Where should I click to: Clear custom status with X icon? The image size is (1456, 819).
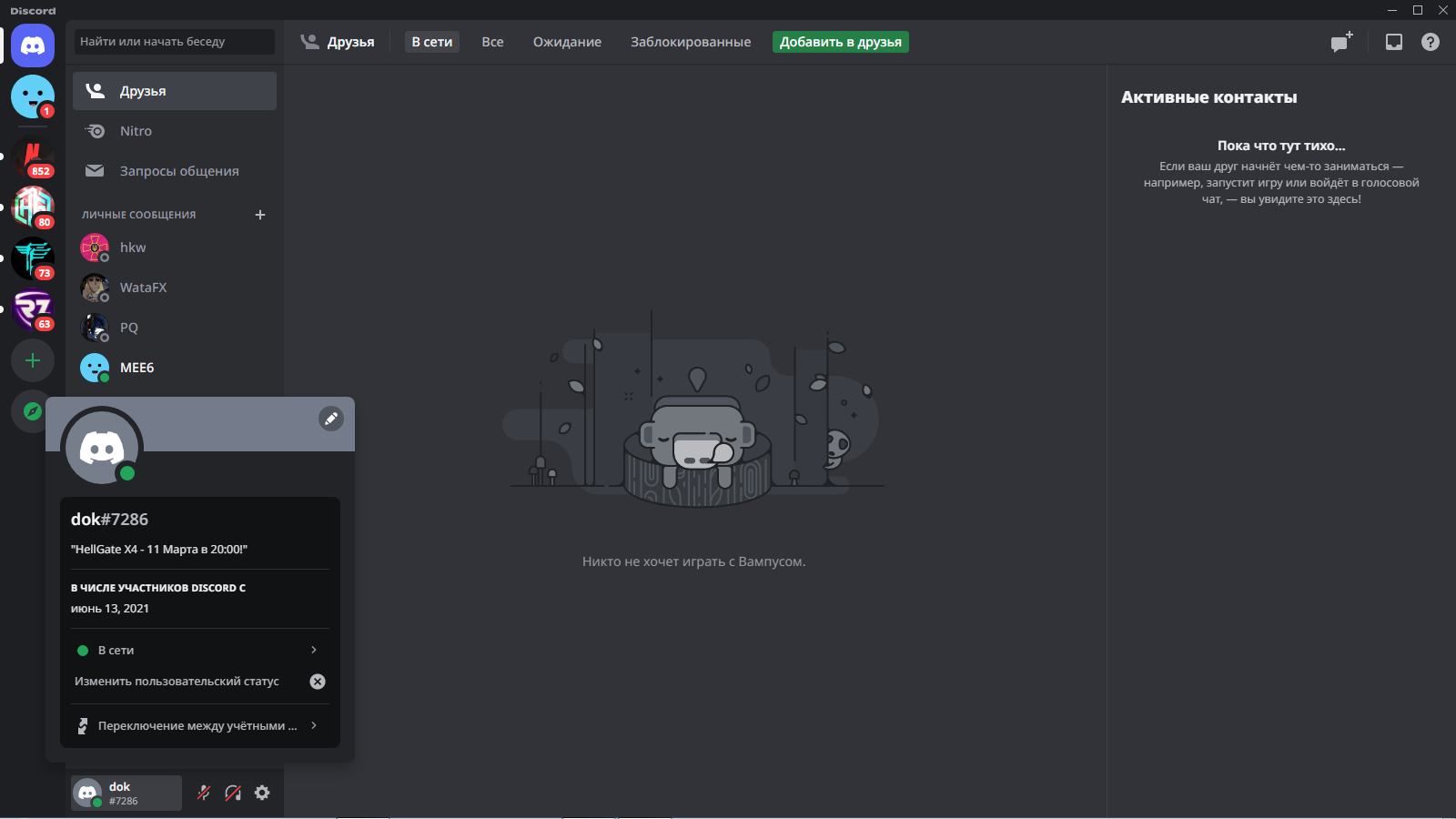[x=318, y=682]
